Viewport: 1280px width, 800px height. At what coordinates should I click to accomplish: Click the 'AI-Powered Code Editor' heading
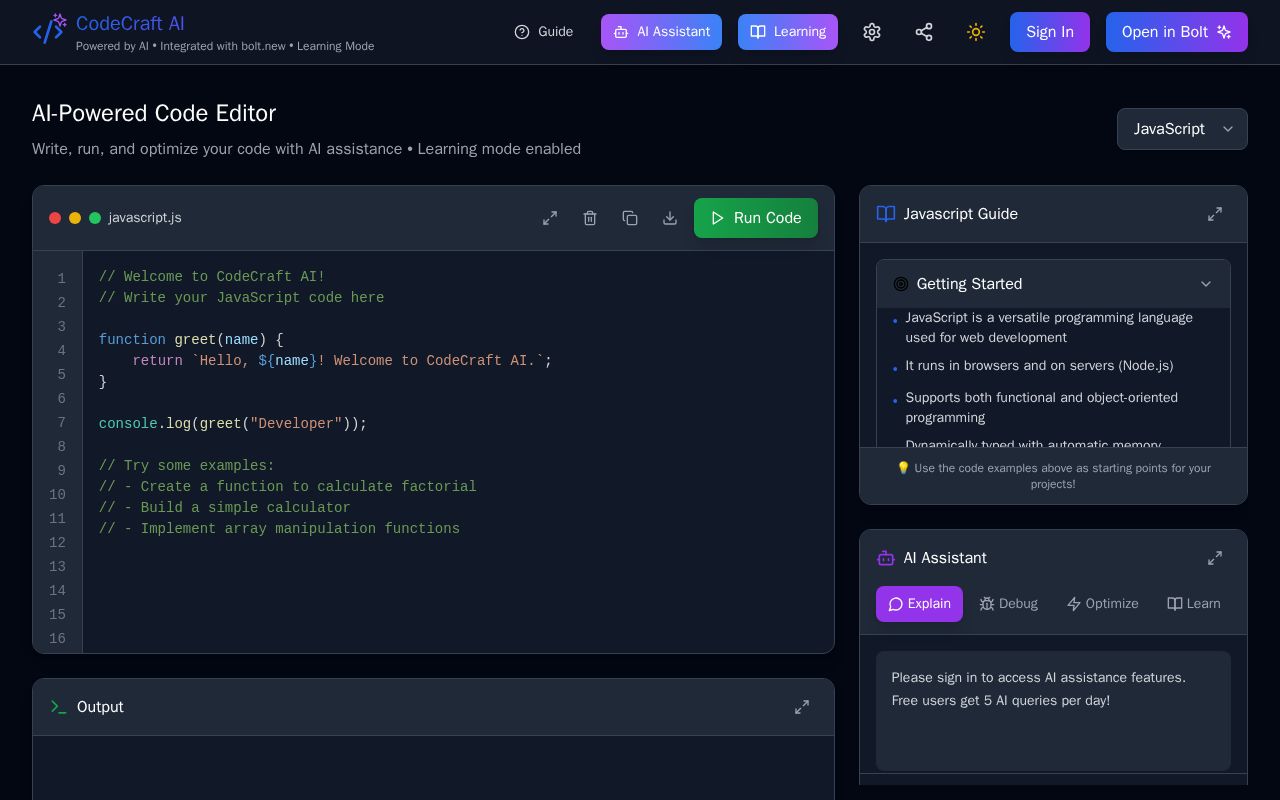pos(154,113)
